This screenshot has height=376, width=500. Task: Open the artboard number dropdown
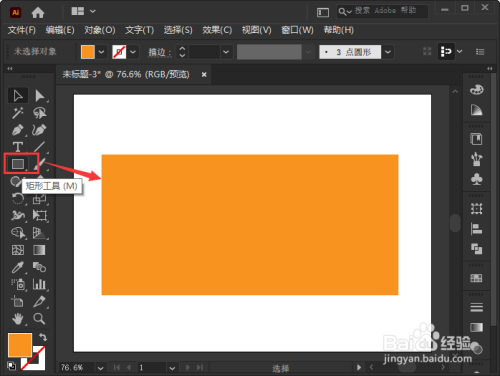tap(172, 368)
